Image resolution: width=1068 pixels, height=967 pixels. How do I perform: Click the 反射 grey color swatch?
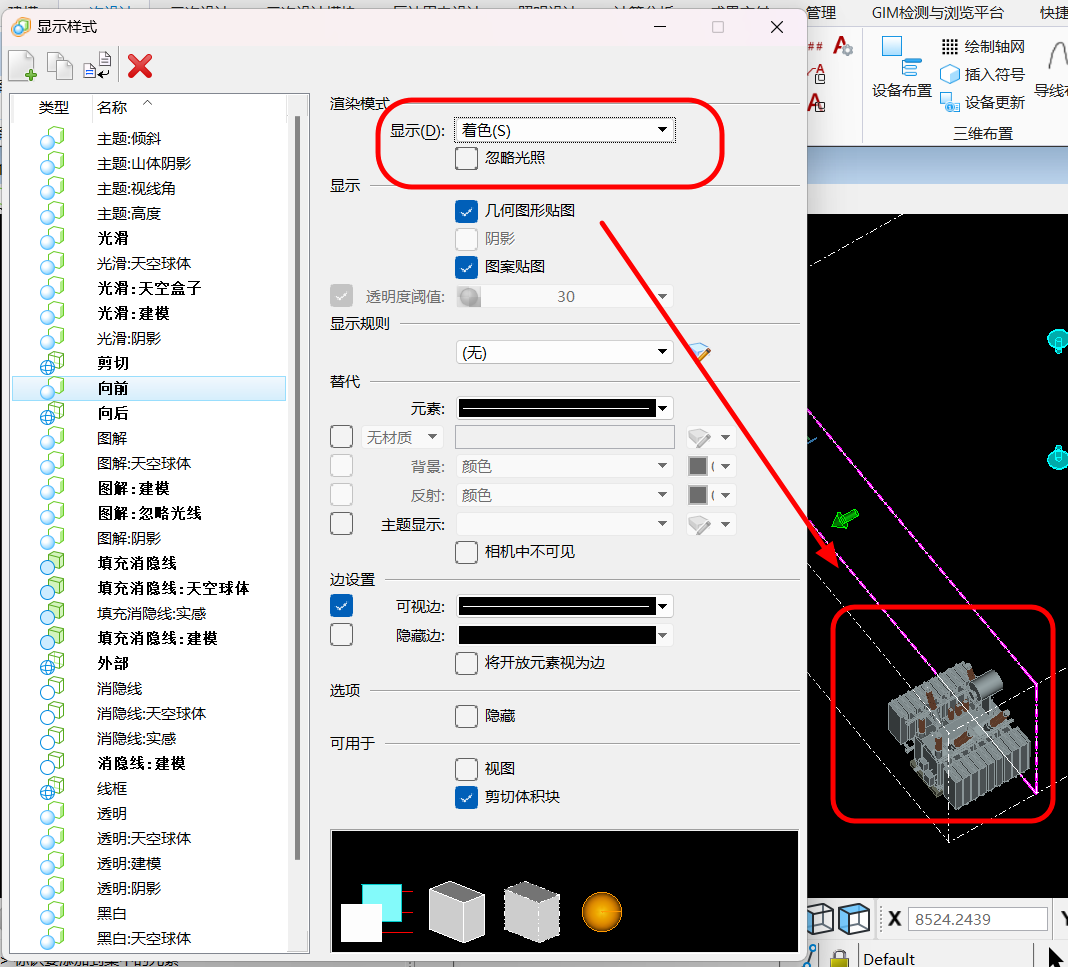697,495
